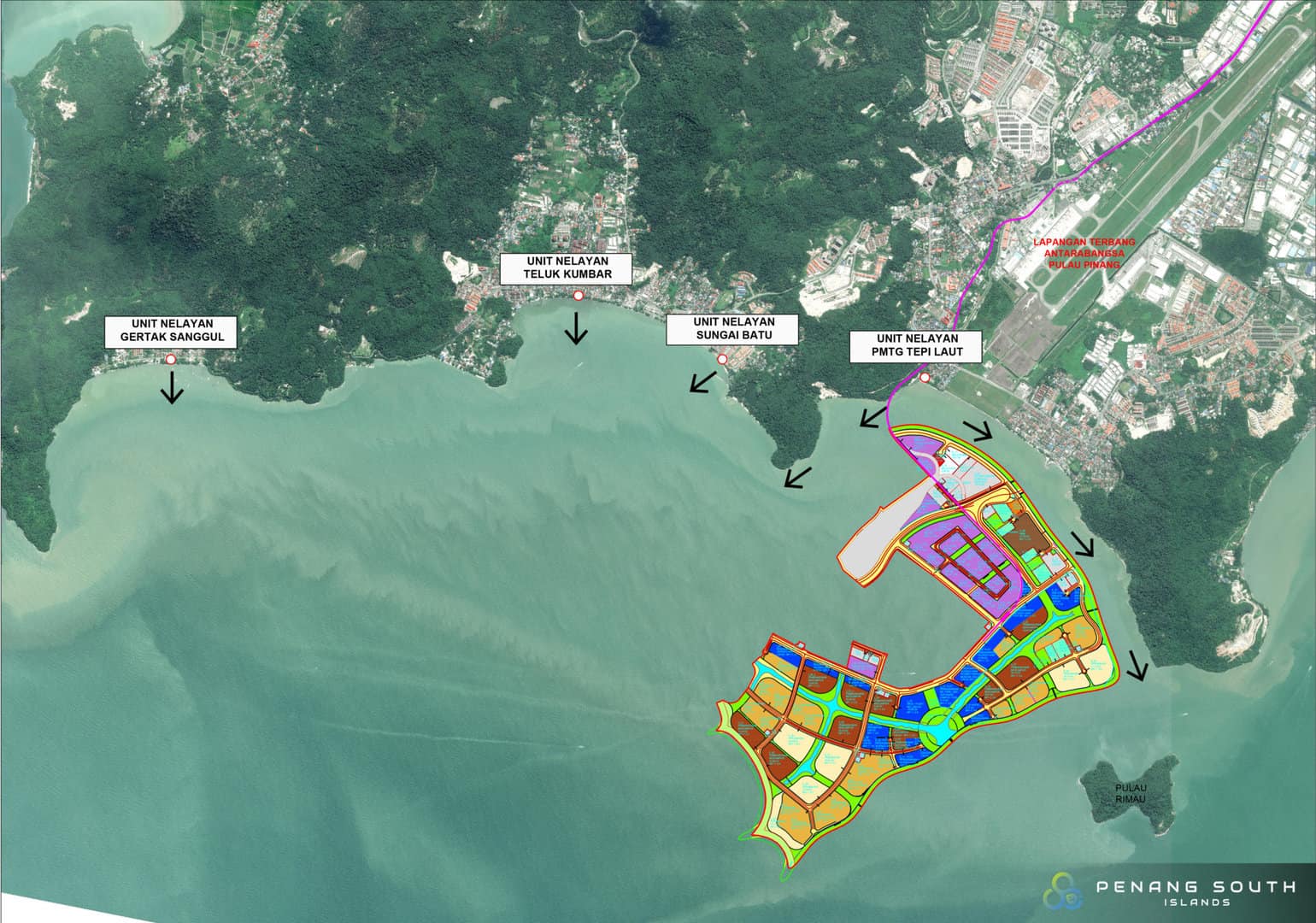The width and height of the screenshot is (1316, 923).
Task: Click the PULAU RIMAU island label
Action: 1133,791
